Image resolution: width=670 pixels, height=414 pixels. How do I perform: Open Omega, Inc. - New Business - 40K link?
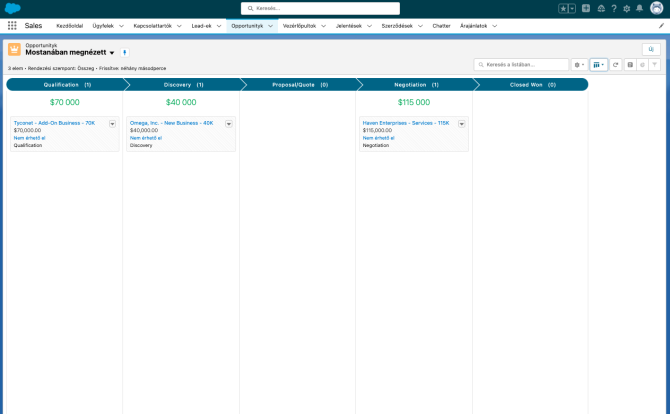pos(171,123)
